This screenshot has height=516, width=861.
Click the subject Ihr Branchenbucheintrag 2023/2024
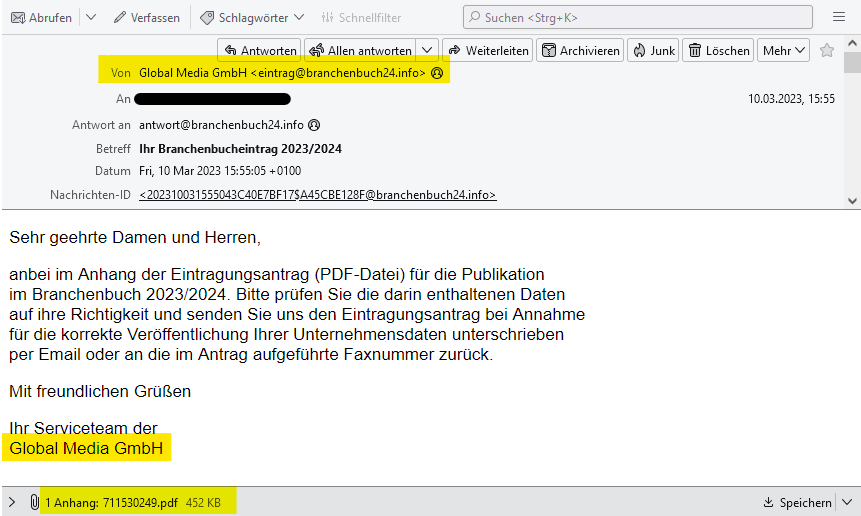click(x=241, y=149)
